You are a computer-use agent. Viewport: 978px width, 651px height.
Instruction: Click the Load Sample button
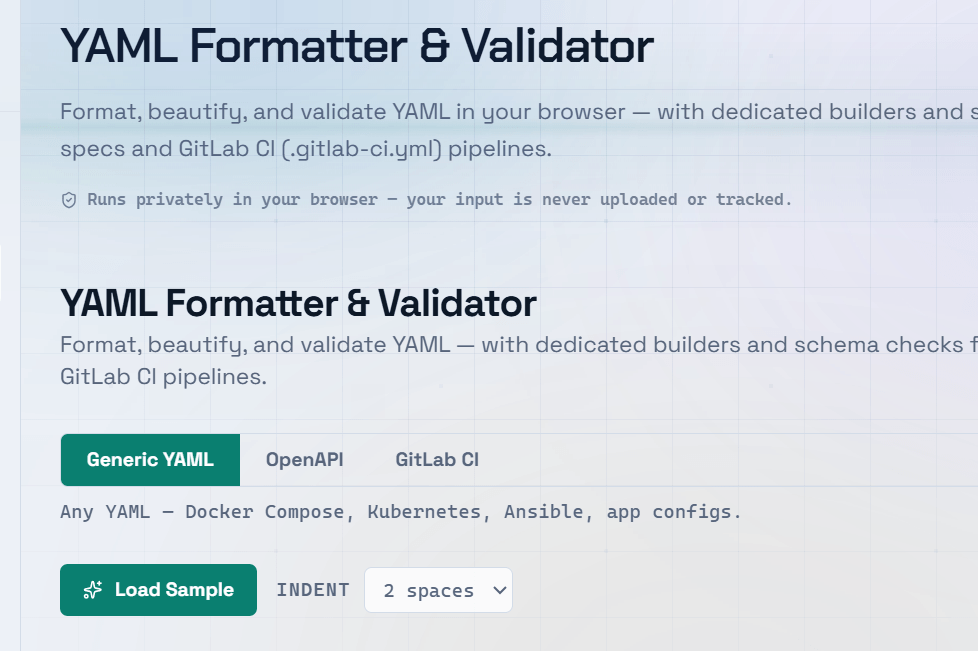coord(158,590)
